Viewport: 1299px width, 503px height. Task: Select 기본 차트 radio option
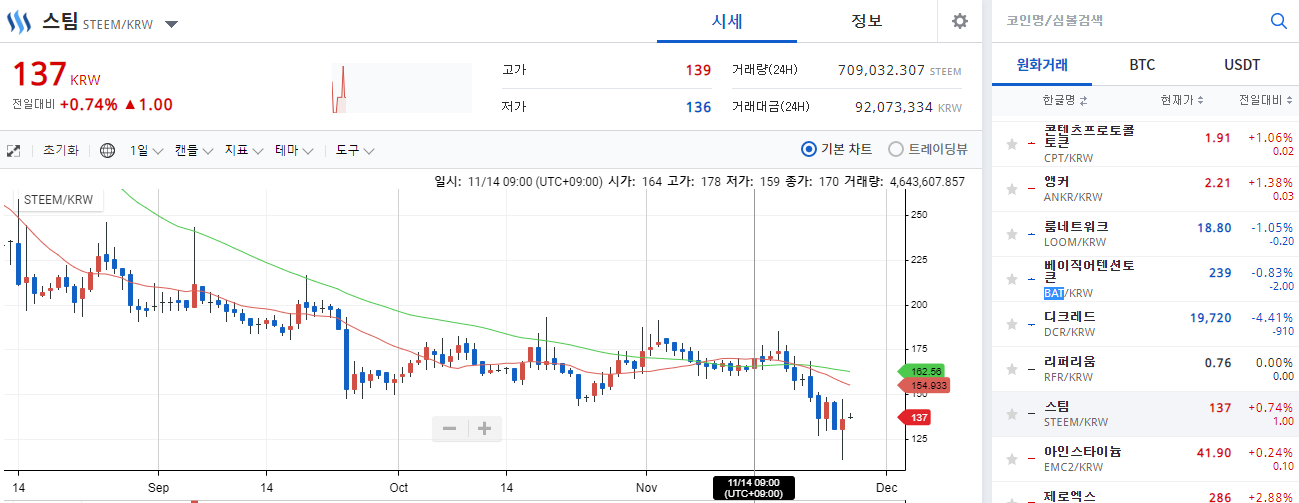pyautogui.click(x=836, y=149)
